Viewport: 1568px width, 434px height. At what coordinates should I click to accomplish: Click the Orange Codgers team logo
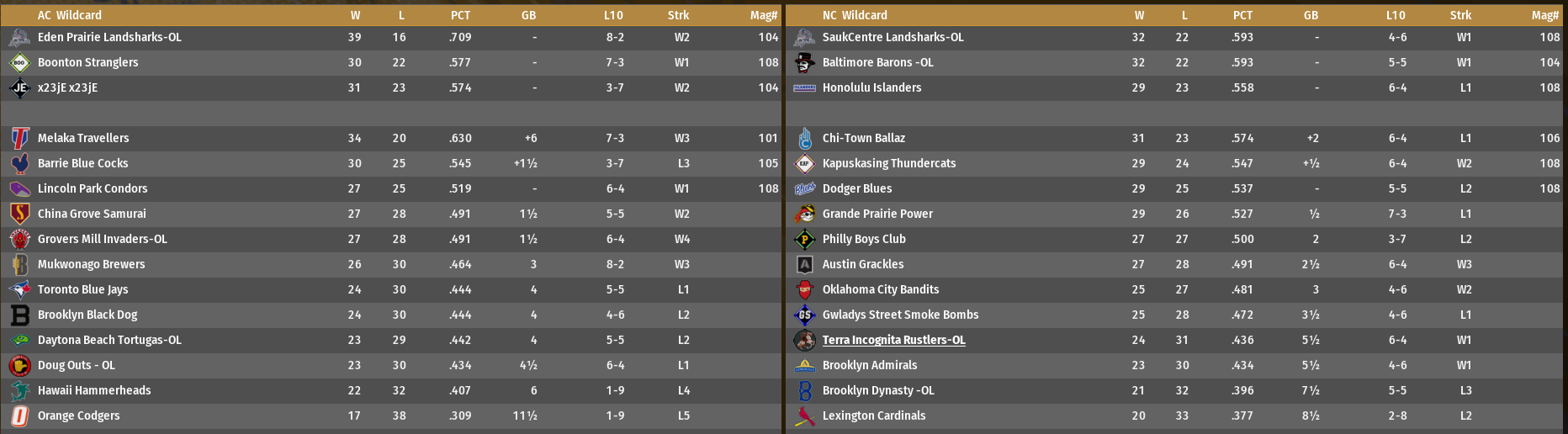[19, 416]
